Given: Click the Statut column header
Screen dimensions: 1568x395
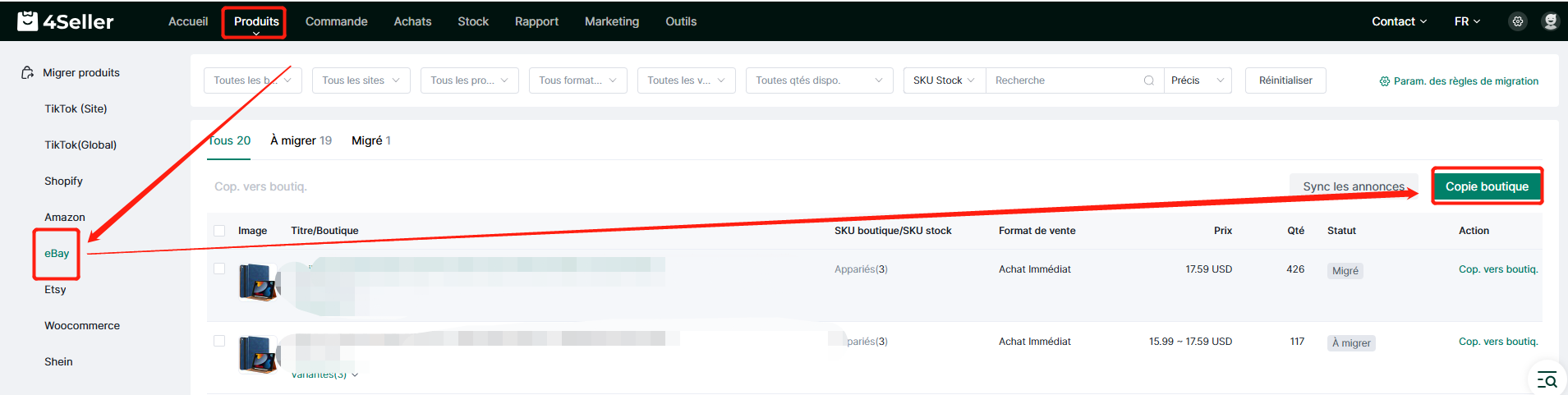Looking at the screenshot, I should [x=1341, y=231].
